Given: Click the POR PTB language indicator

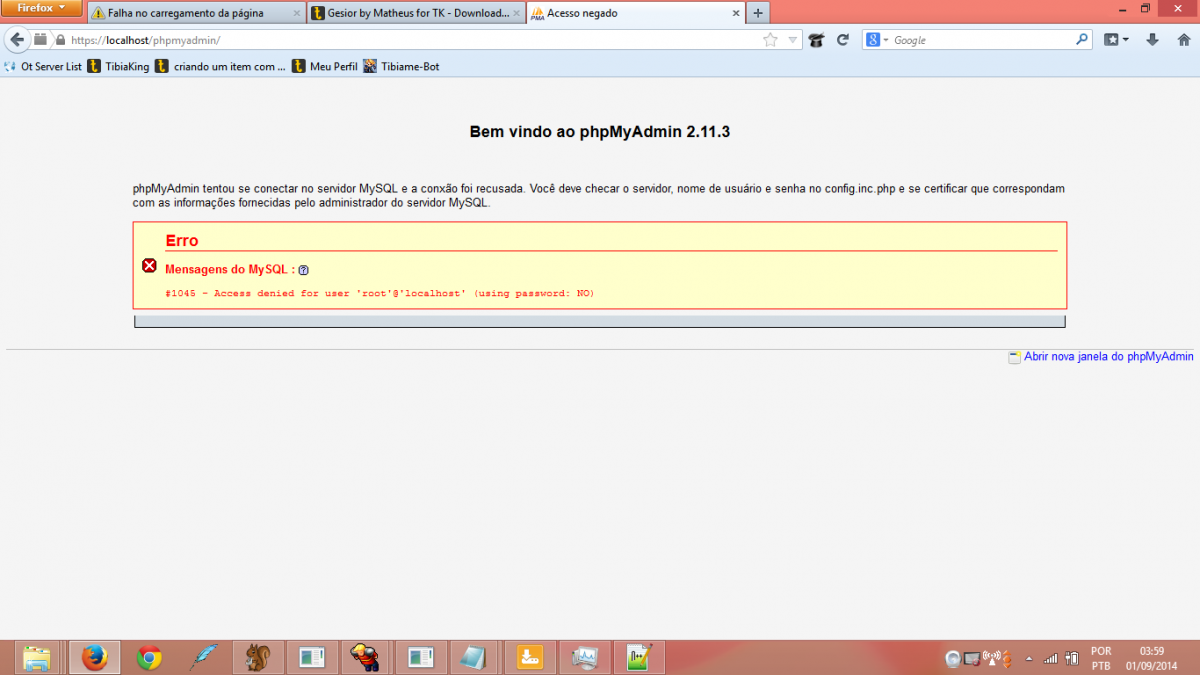Looking at the screenshot, I should (x=1101, y=658).
